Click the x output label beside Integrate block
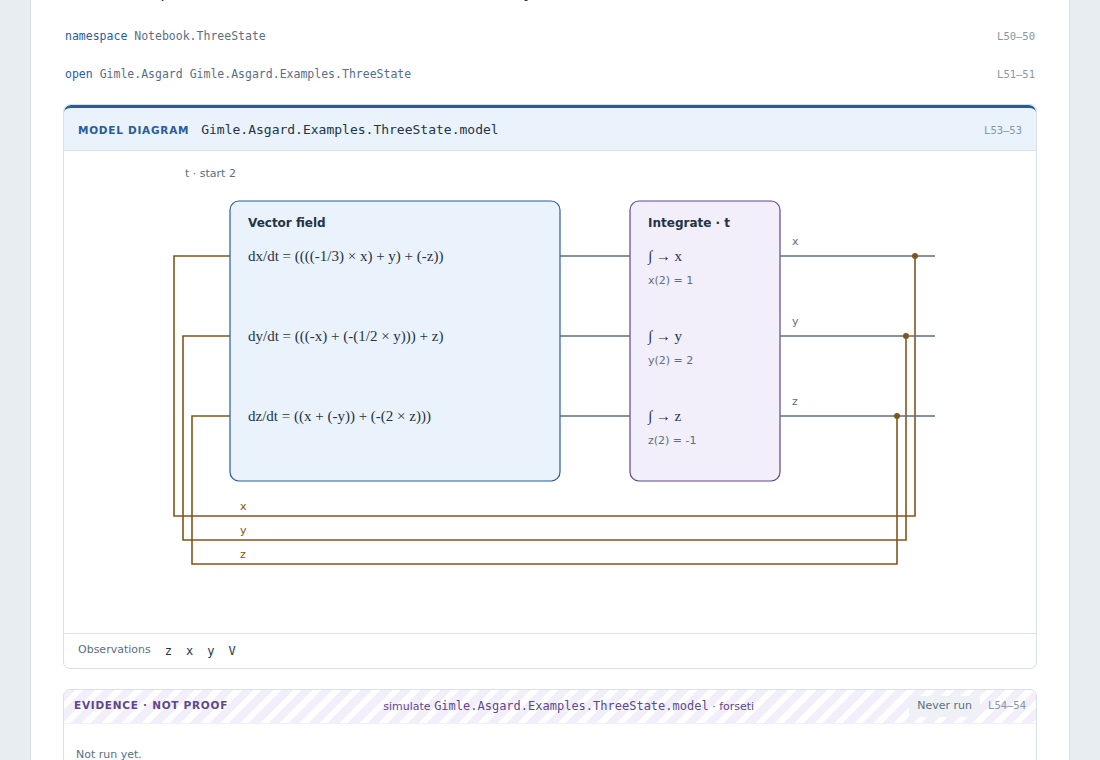 pos(795,241)
